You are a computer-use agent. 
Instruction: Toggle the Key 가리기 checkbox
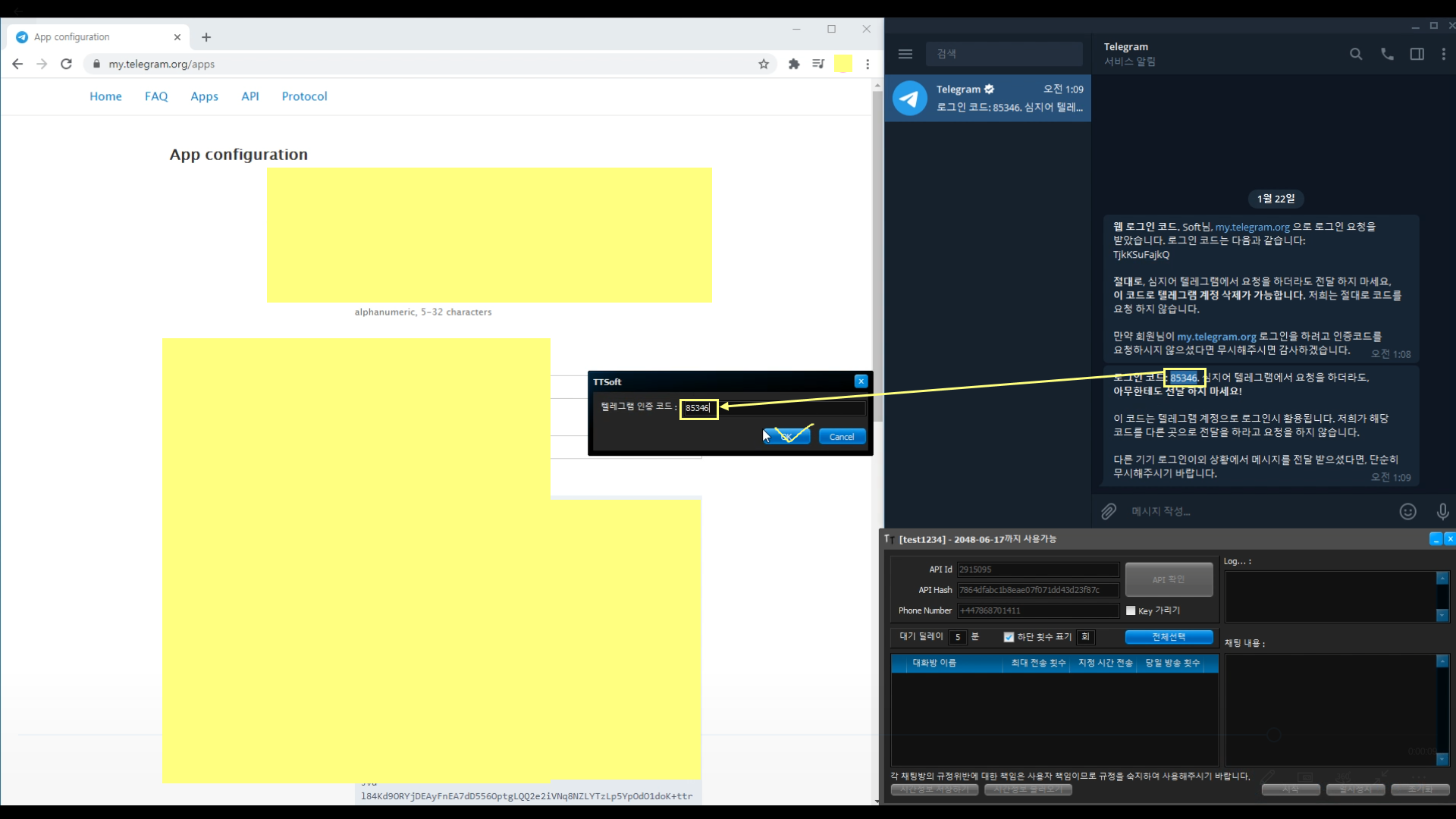[x=1131, y=610]
